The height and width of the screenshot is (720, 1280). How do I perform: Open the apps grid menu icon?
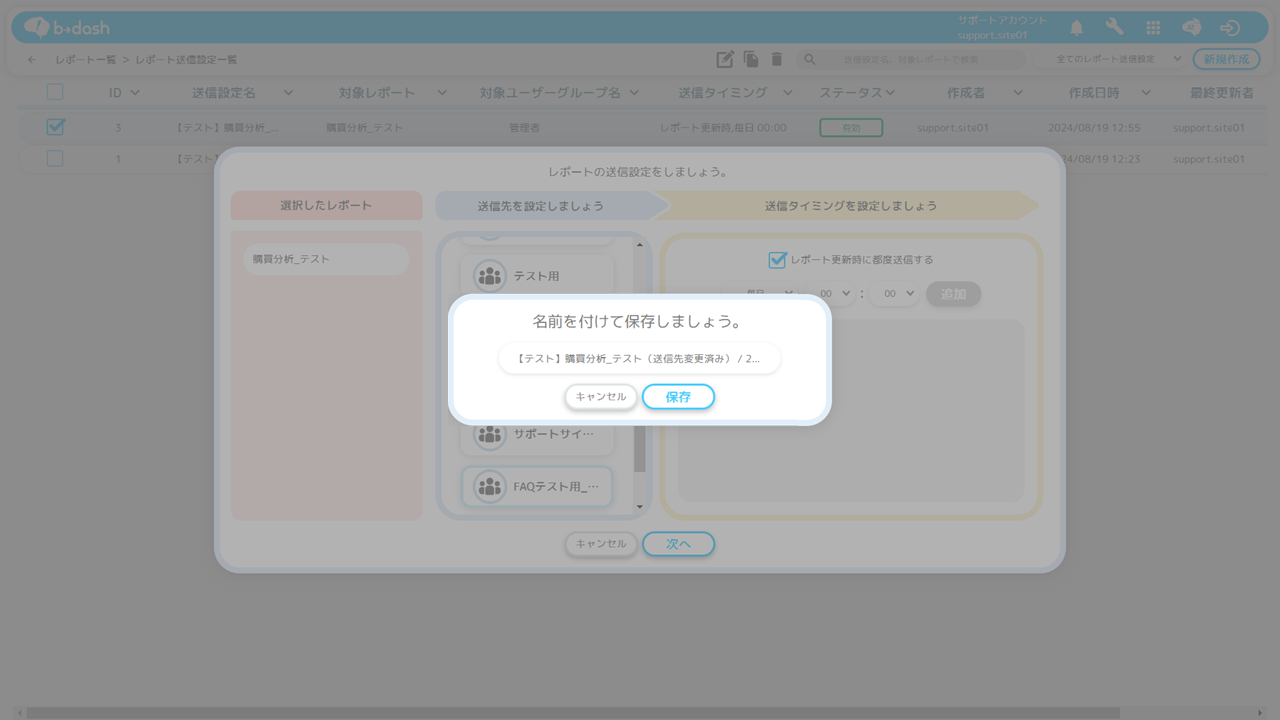point(1153,28)
